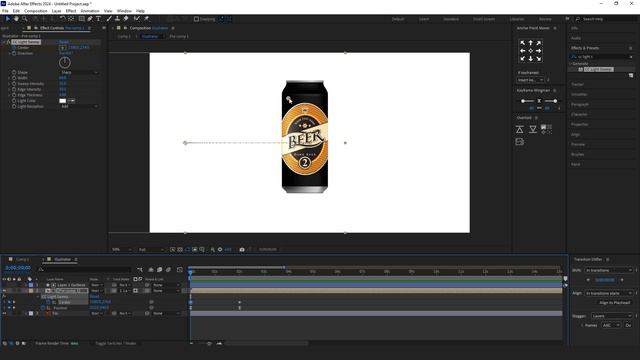Enable motion blur icon in timeline

pyautogui.click(x=168, y=270)
